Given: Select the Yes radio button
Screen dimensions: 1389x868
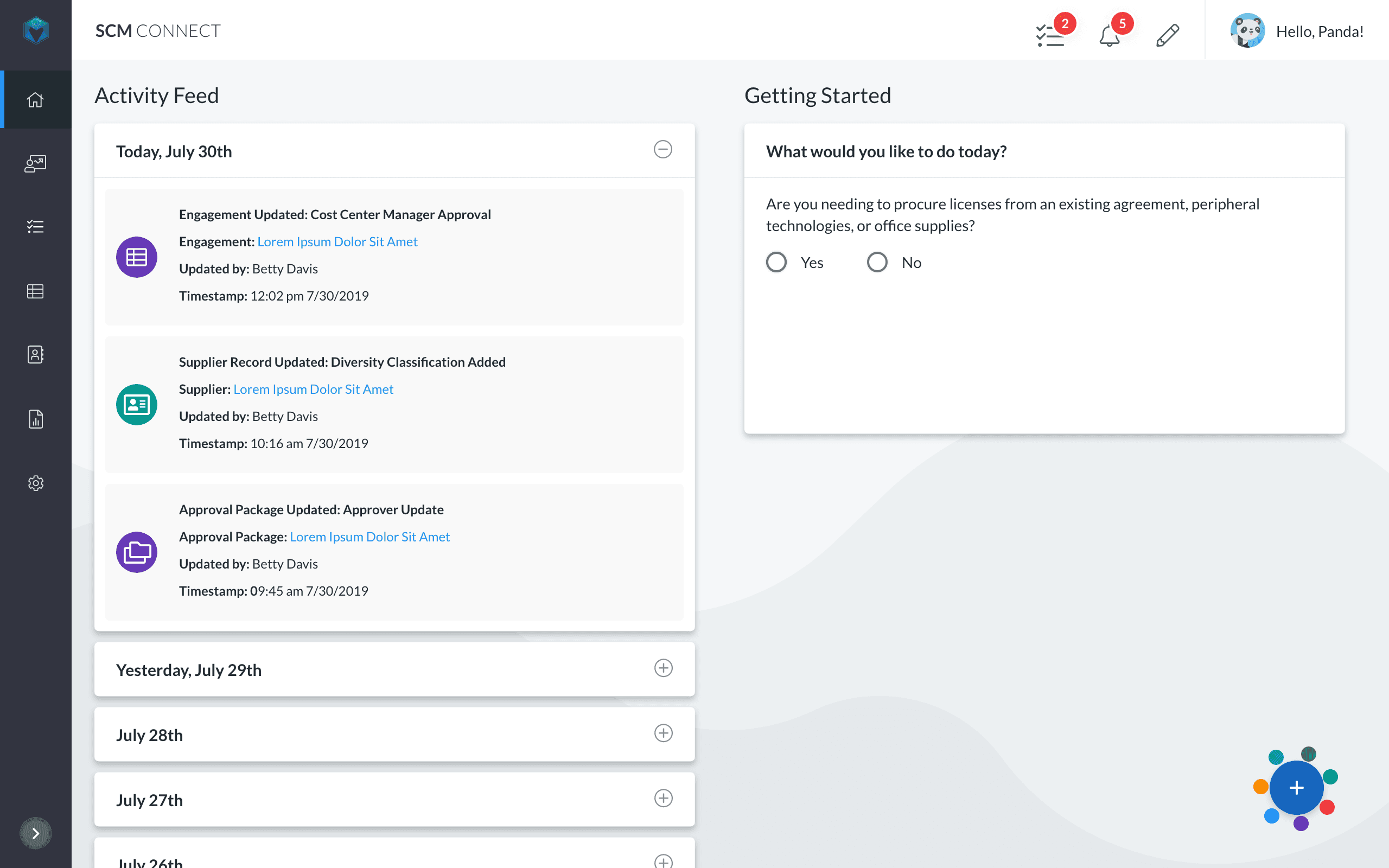Looking at the screenshot, I should pyautogui.click(x=776, y=263).
